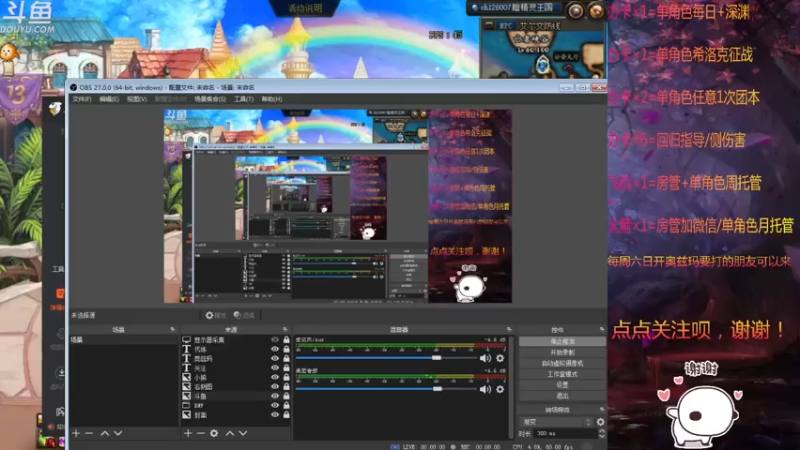Hide the 封面 image source

coord(275,415)
